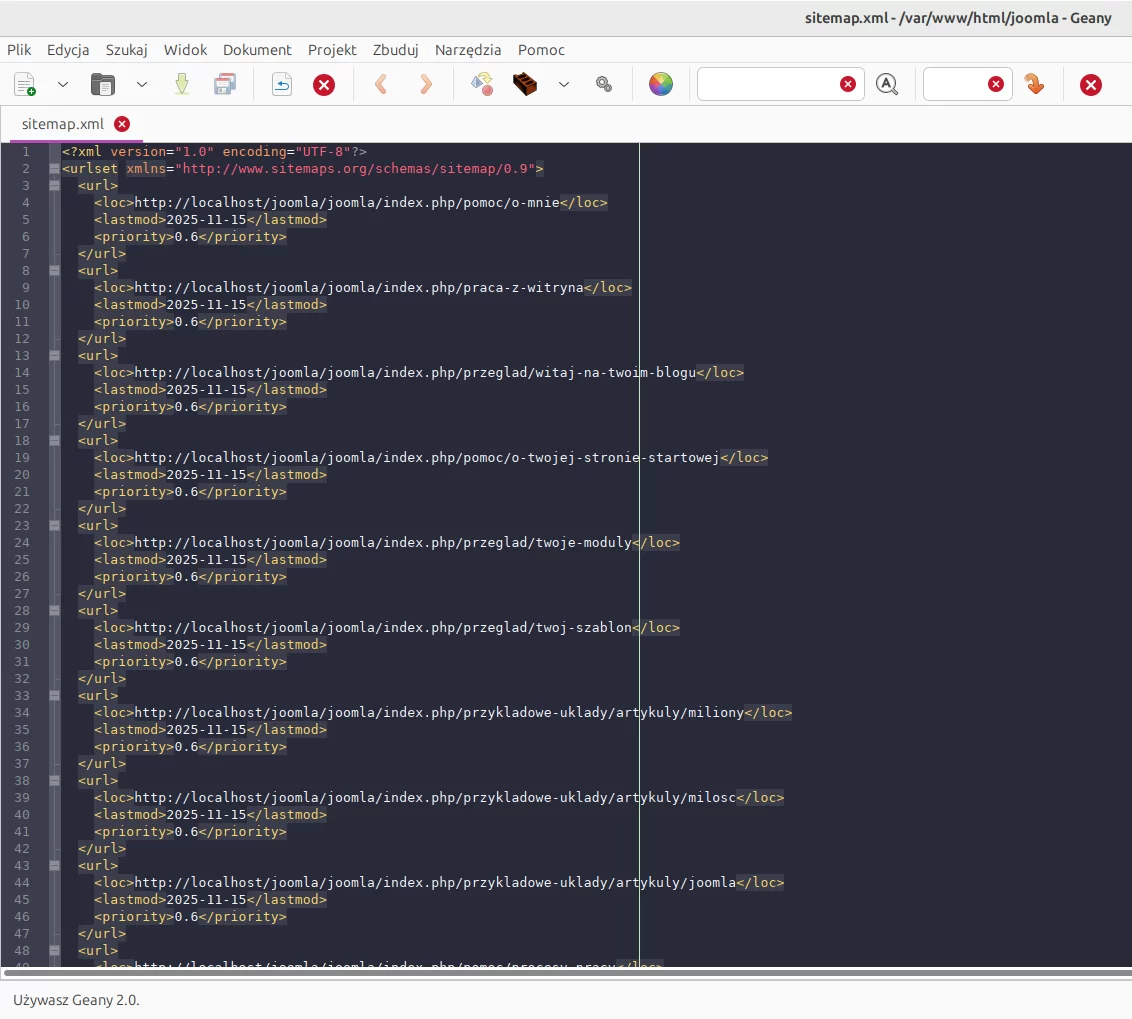Open an existing file icon
The image size is (1132, 1019).
click(103, 84)
